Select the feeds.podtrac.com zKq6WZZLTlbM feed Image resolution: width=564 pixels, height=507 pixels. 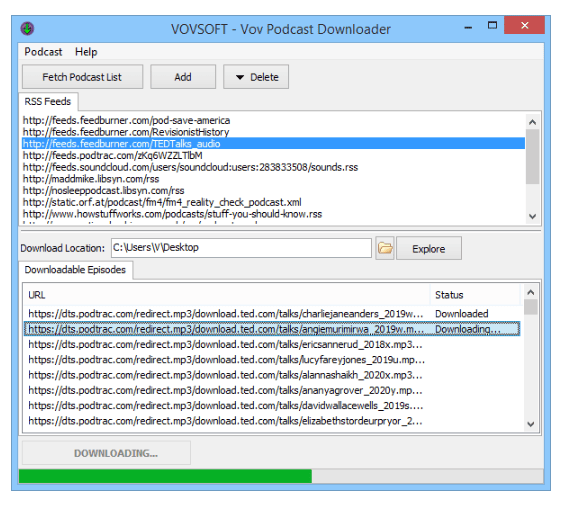click(273, 155)
